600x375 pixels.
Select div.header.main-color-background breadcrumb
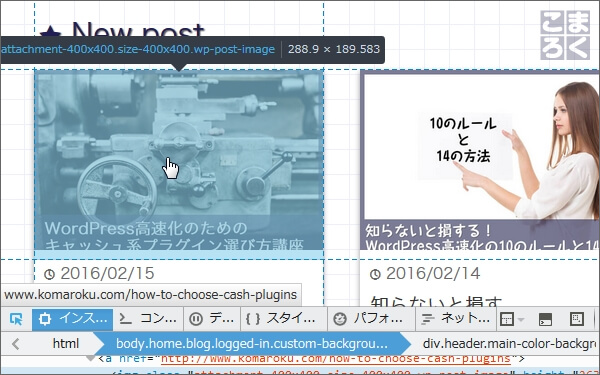click(x=510, y=344)
